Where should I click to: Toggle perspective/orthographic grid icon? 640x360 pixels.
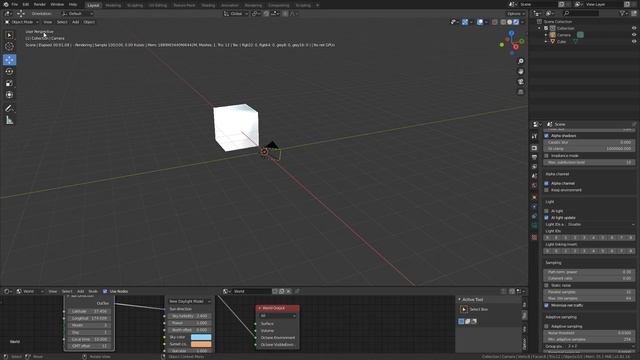pos(520,92)
